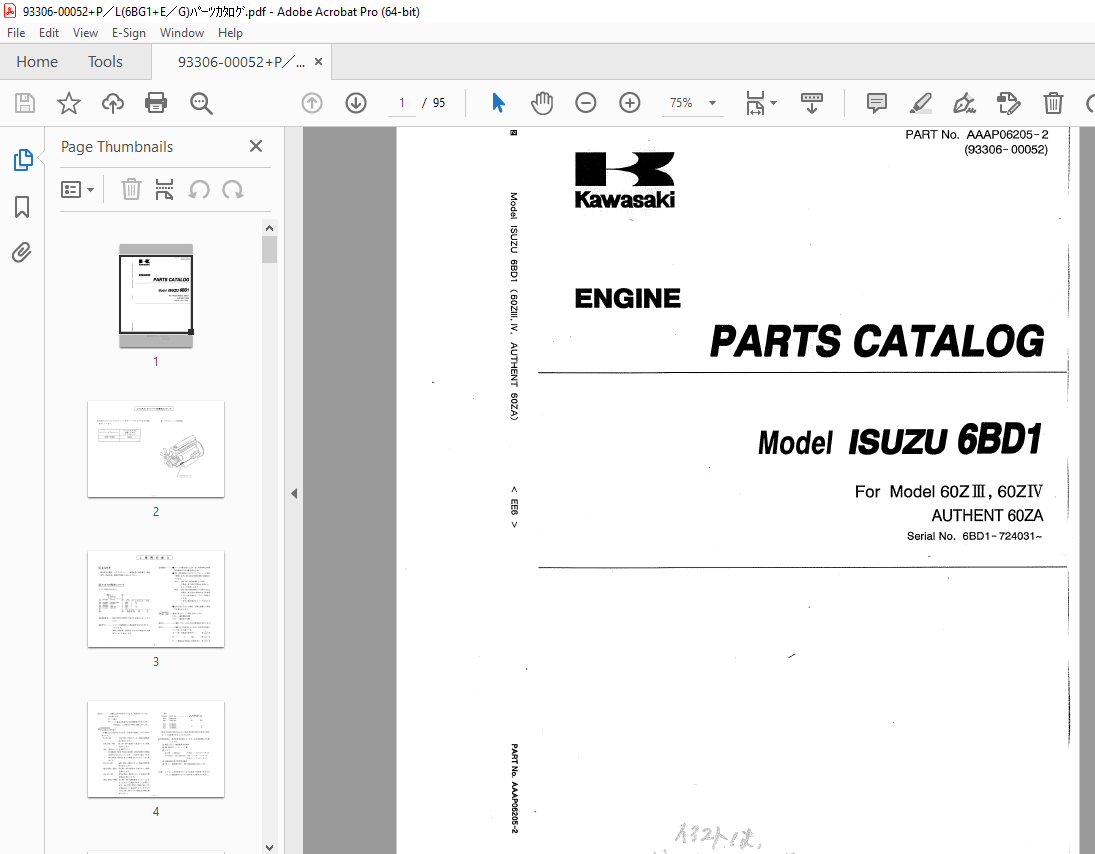The image size is (1095, 854).
Task: Zoom in with plus icon
Action: pyautogui.click(x=630, y=103)
